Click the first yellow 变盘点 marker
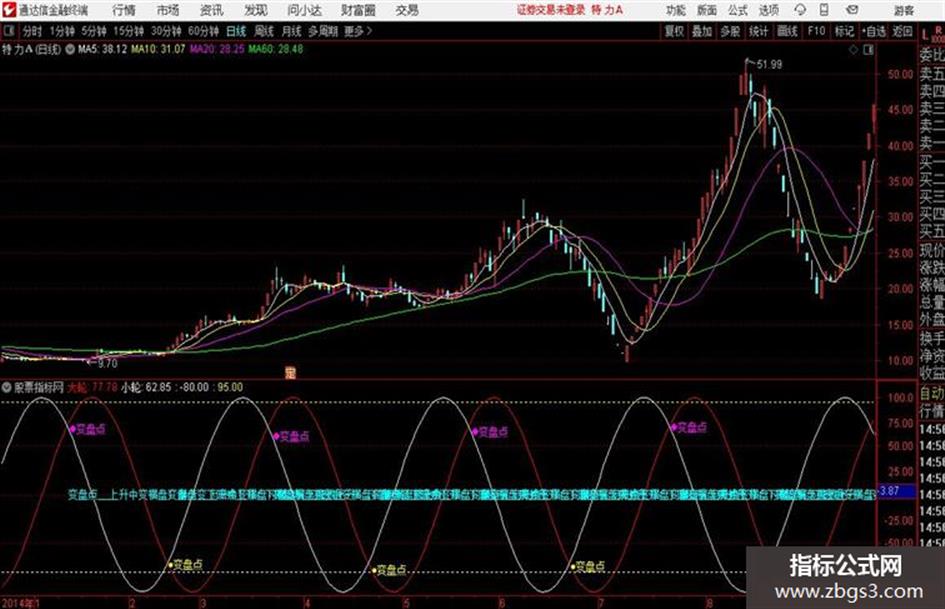This screenshot has height=609, width=945. point(186,565)
